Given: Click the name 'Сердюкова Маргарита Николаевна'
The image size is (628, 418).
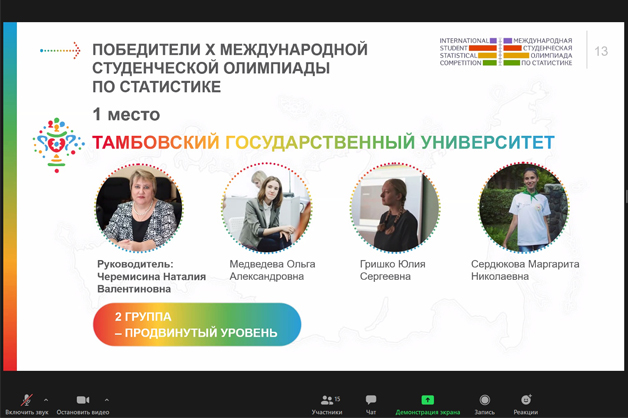Looking at the screenshot, I should 525,270.
